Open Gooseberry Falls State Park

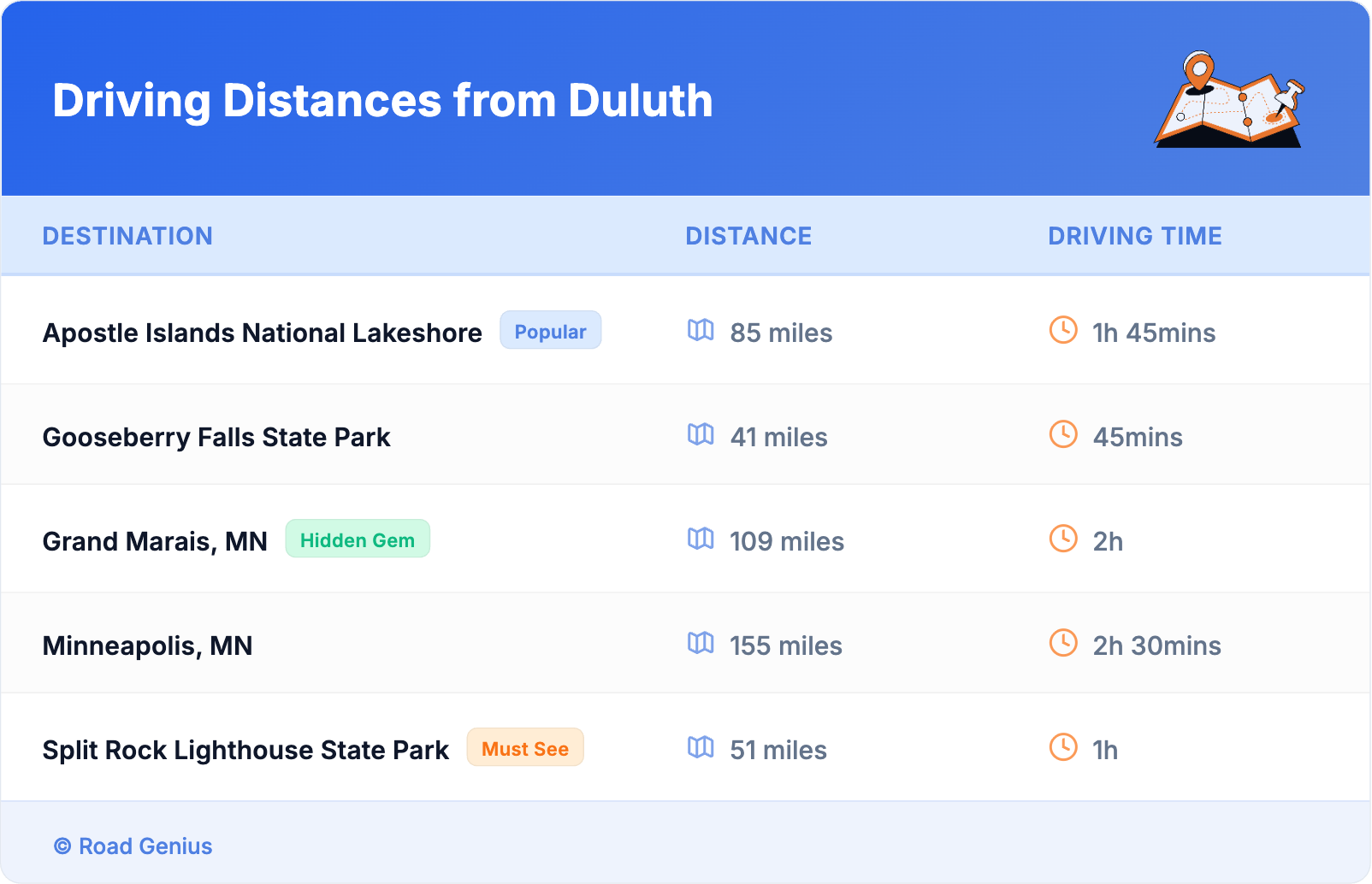(216, 437)
